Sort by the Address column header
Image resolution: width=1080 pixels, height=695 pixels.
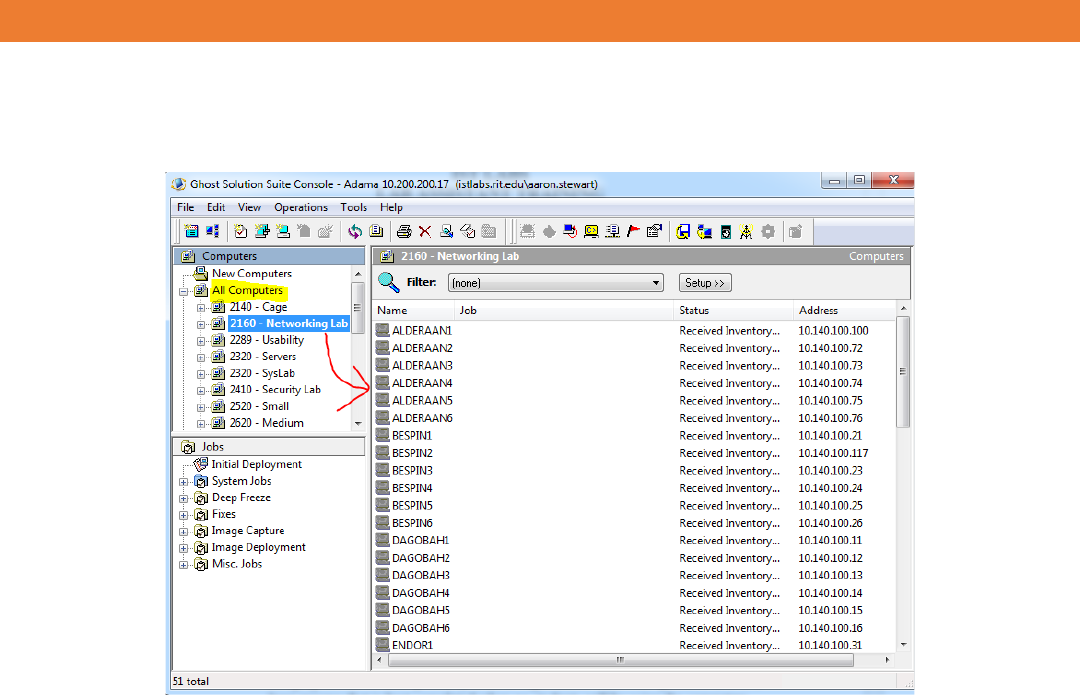tap(844, 310)
